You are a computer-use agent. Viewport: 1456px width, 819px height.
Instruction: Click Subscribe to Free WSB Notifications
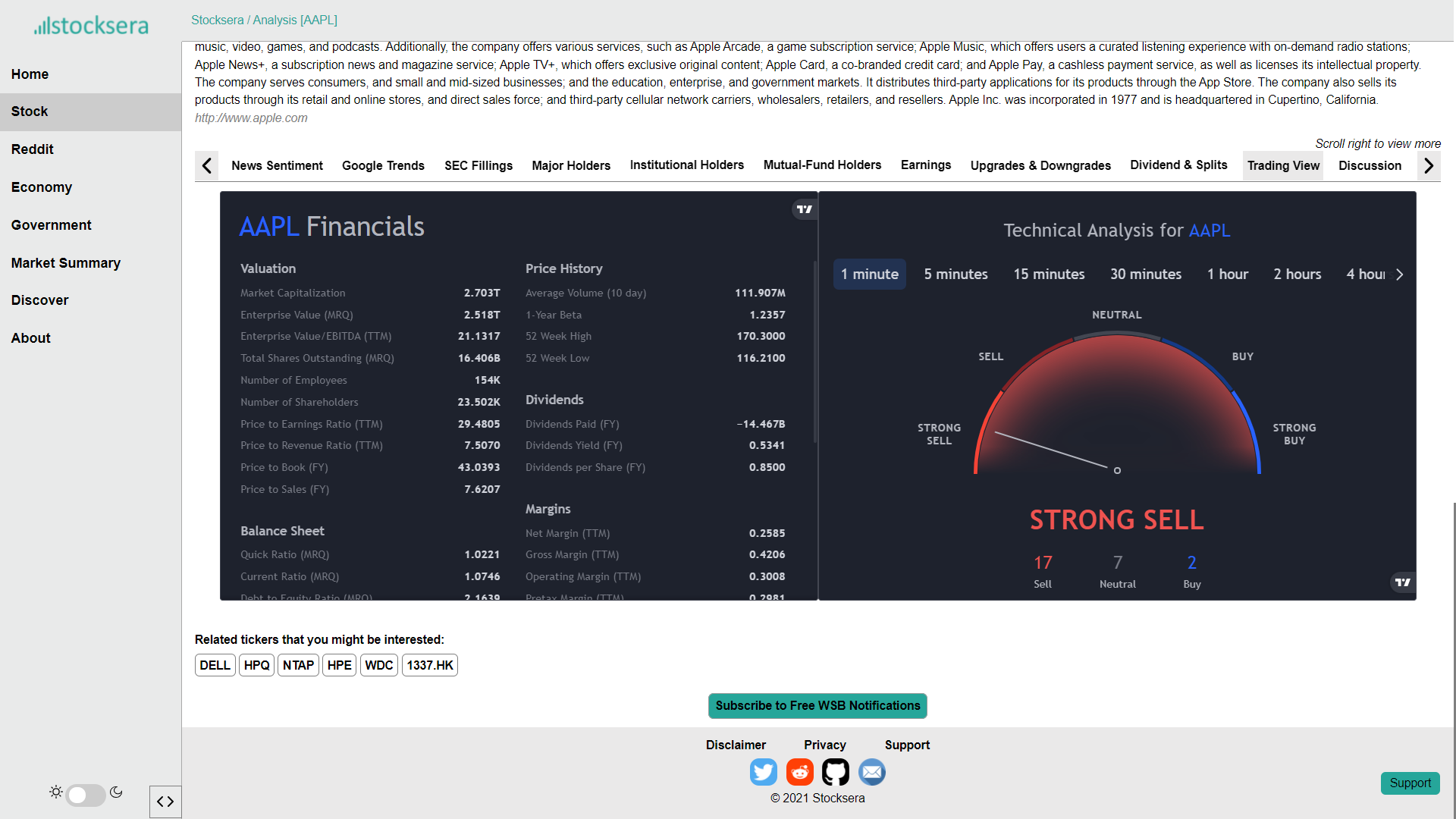pyautogui.click(x=817, y=706)
